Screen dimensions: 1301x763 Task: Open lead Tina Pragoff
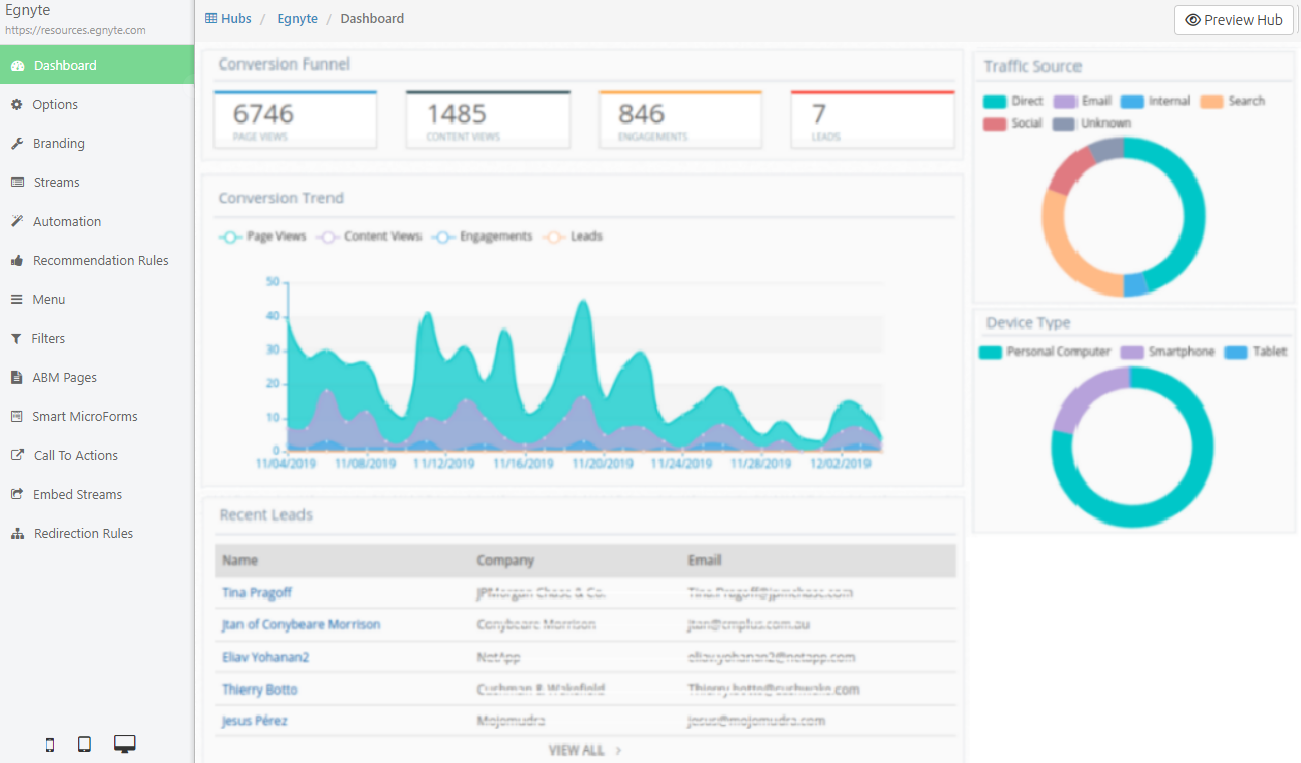pos(257,592)
